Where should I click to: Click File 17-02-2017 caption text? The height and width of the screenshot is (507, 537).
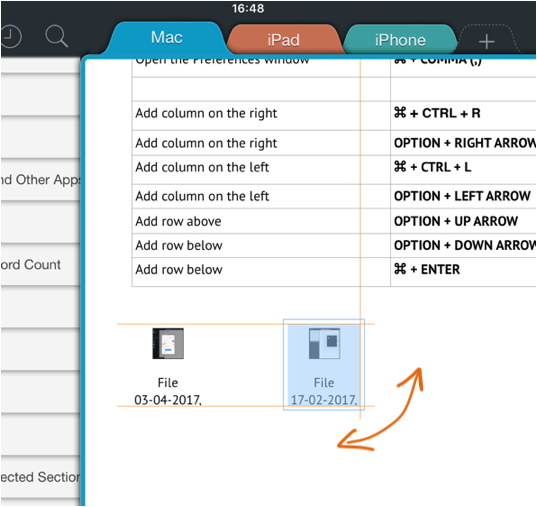point(324,391)
